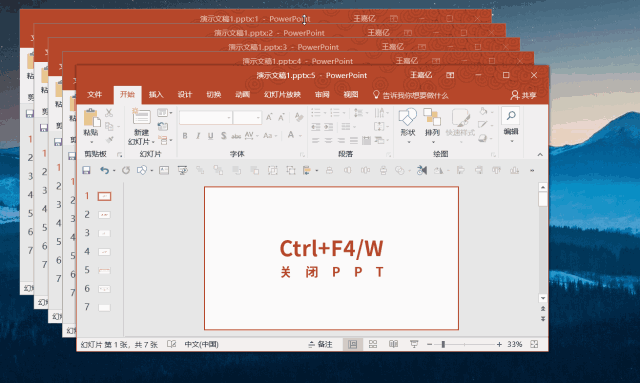Click the Arrange (排列) icon
The width and height of the screenshot is (640, 383).
432,117
